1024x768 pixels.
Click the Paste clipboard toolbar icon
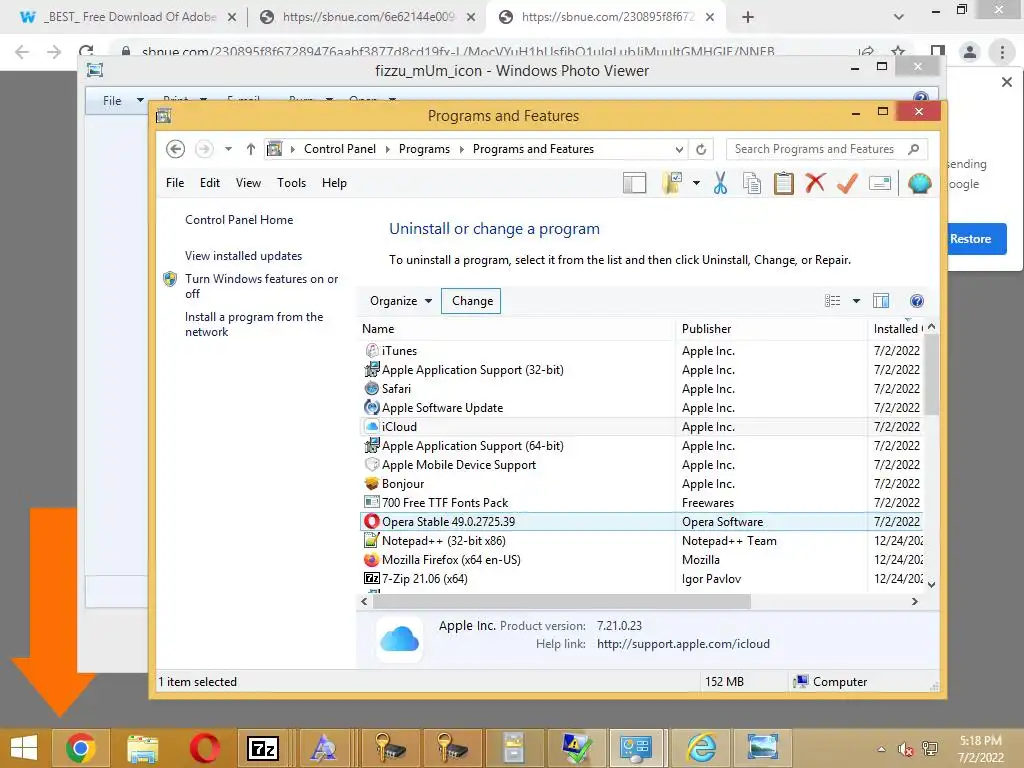click(x=784, y=184)
